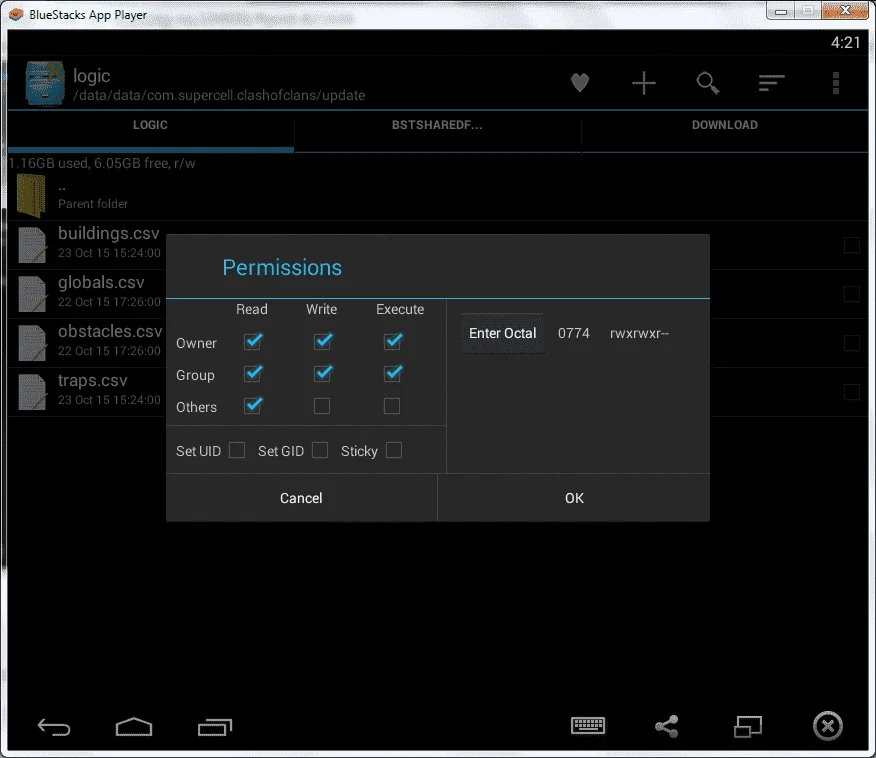Screen dimensions: 876x758
Task: Tap the Android home button
Action: tap(134, 726)
